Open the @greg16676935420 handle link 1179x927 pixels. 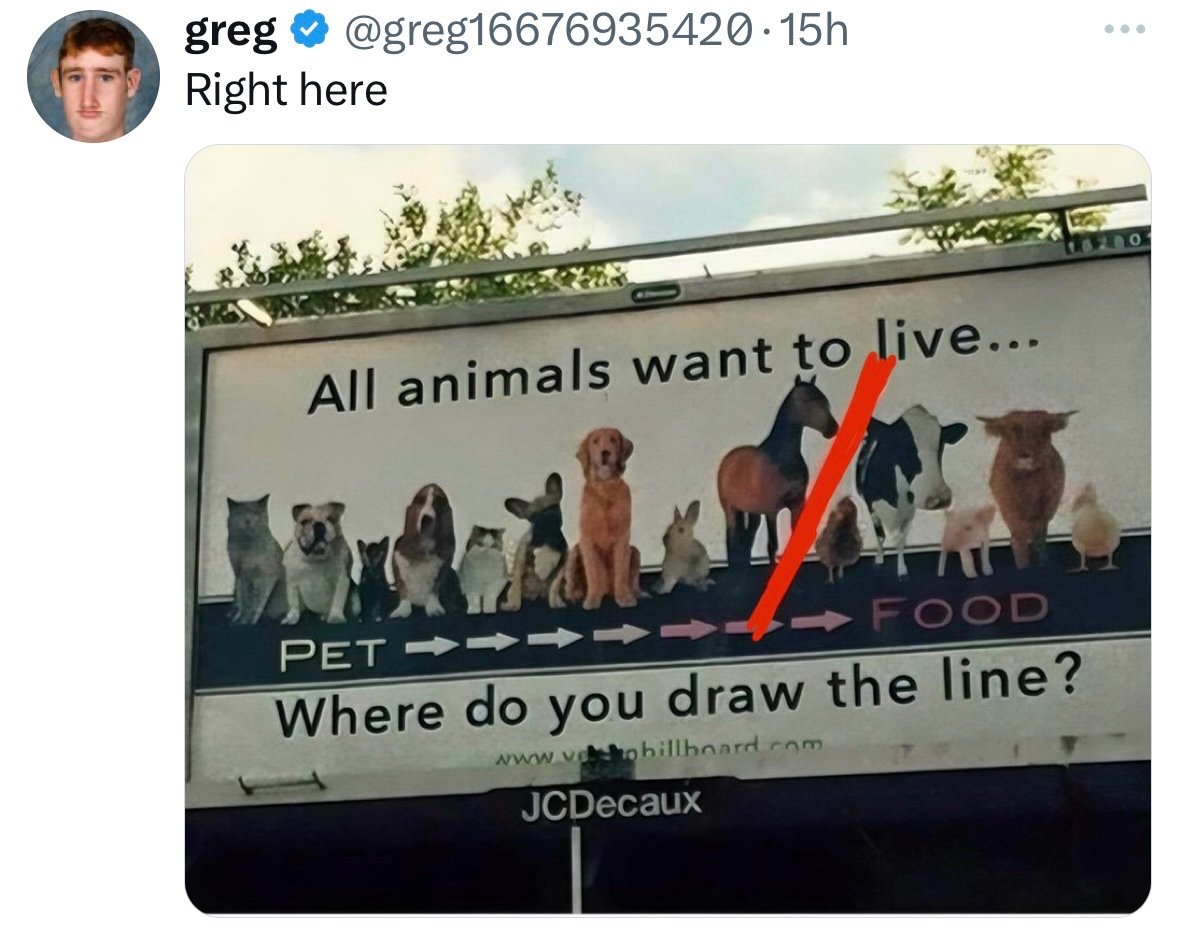click(548, 33)
